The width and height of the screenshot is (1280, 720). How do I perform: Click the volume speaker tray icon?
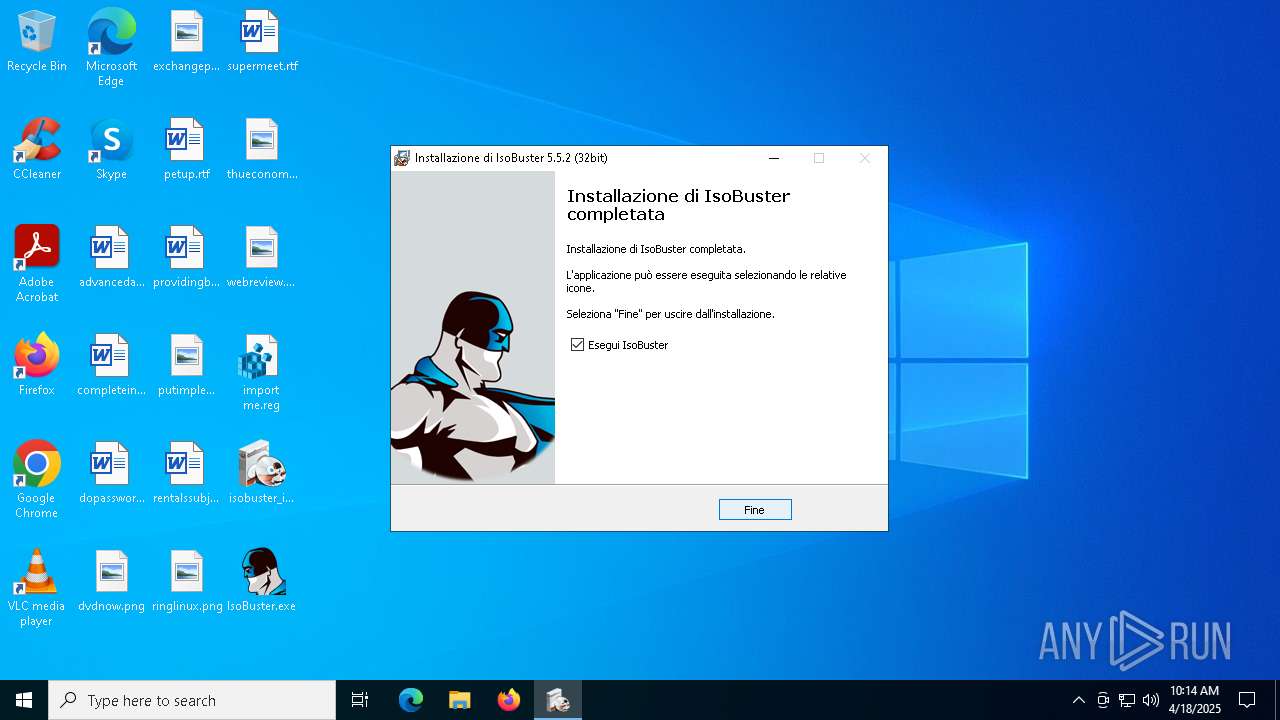click(x=1151, y=700)
